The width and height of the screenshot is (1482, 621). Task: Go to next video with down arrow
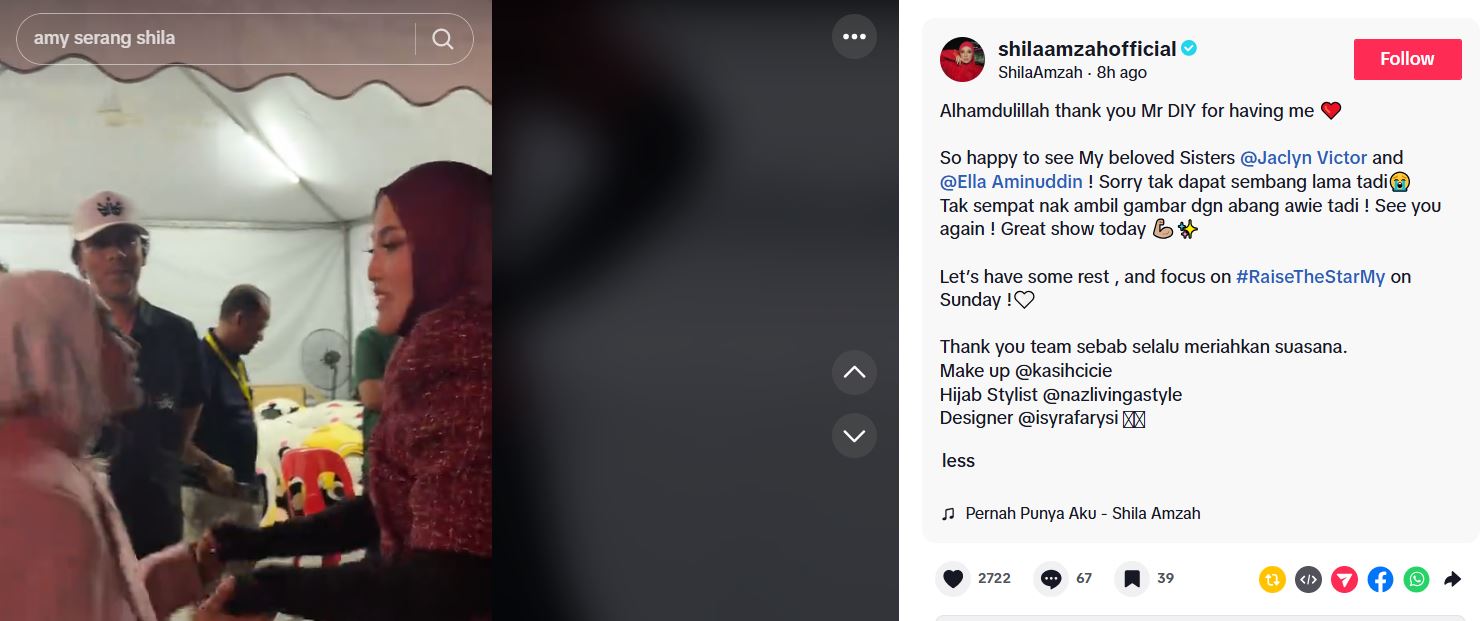pyautogui.click(x=854, y=436)
